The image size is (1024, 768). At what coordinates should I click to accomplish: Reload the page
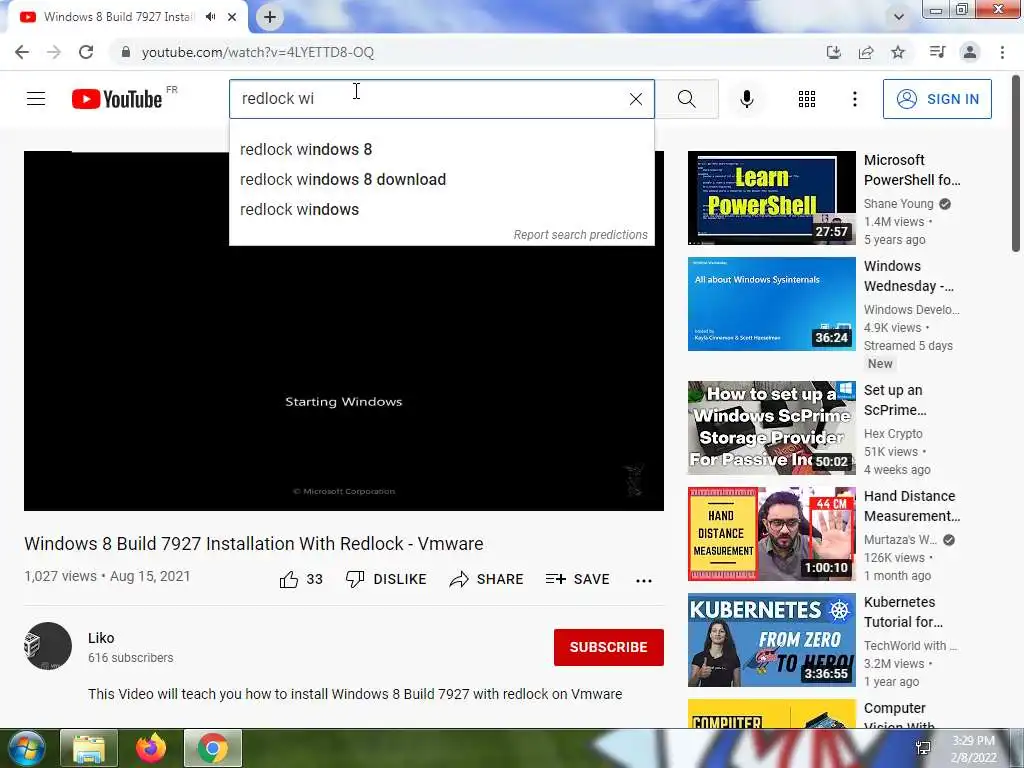click(x=86, y=52)
